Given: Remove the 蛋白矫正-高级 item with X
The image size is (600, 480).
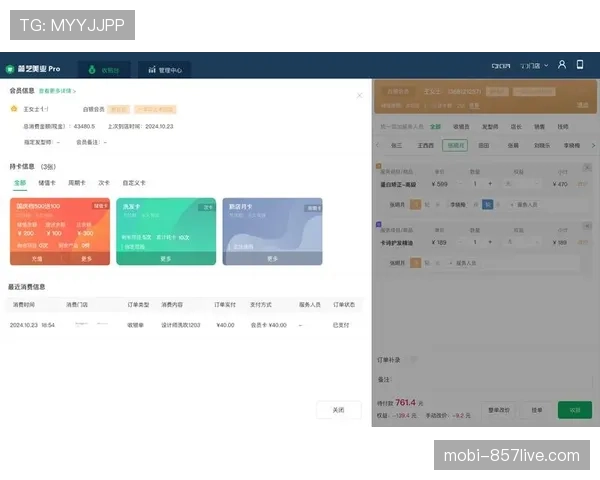Looking at the screenshot, I should pyautogui.click(x=587, y=167).
